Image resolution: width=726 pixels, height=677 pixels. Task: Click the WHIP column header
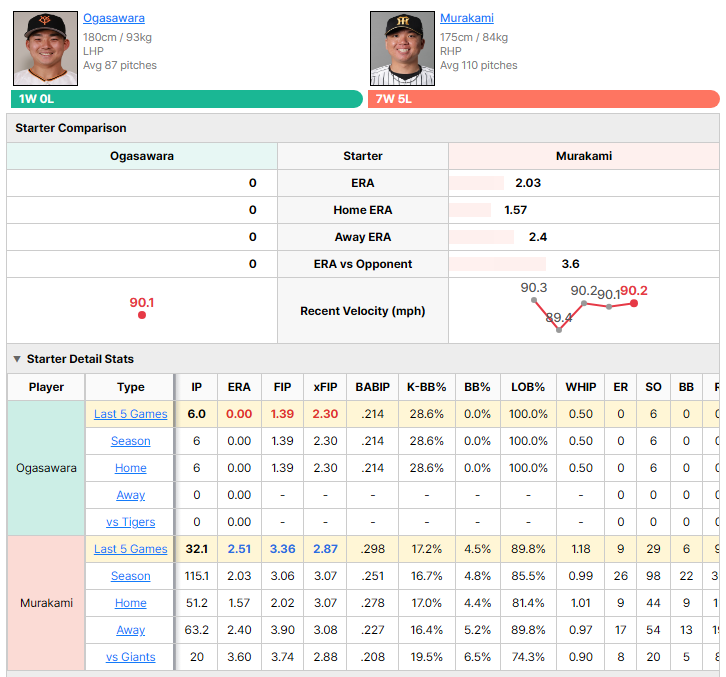tap(581, 387)
